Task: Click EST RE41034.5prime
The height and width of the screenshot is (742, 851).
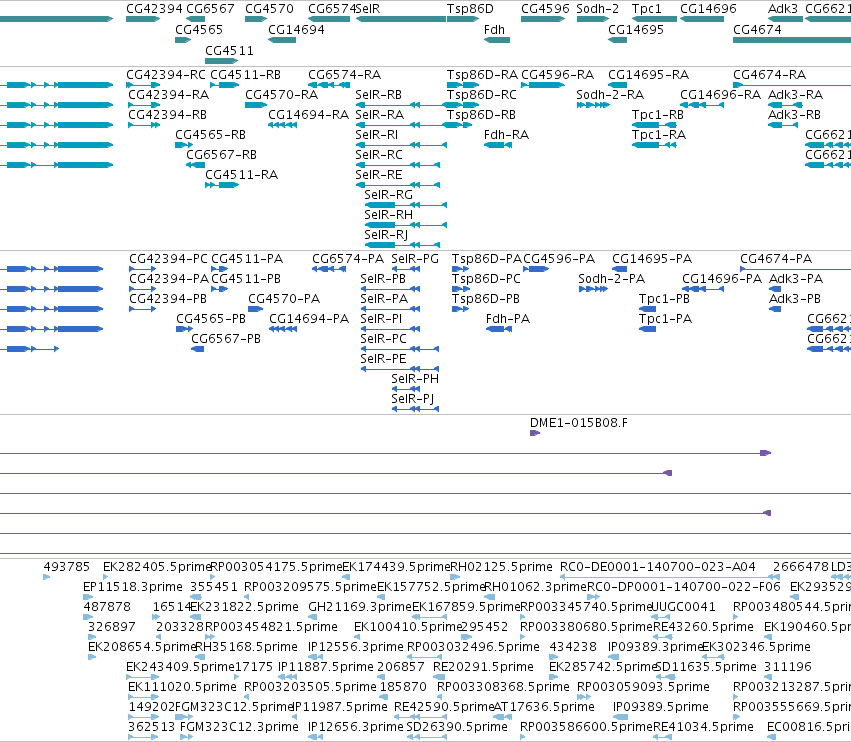Action: coord(703,726)
